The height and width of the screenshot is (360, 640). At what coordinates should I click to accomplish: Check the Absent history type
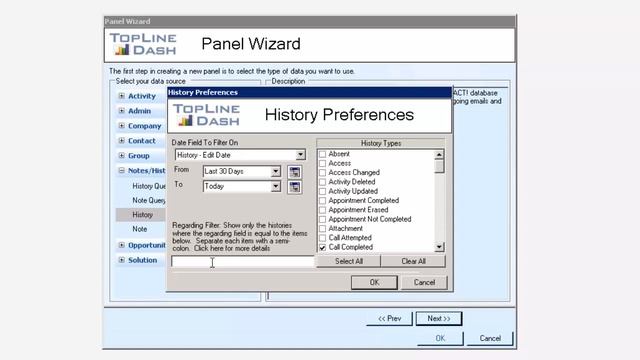pos(322,154)
